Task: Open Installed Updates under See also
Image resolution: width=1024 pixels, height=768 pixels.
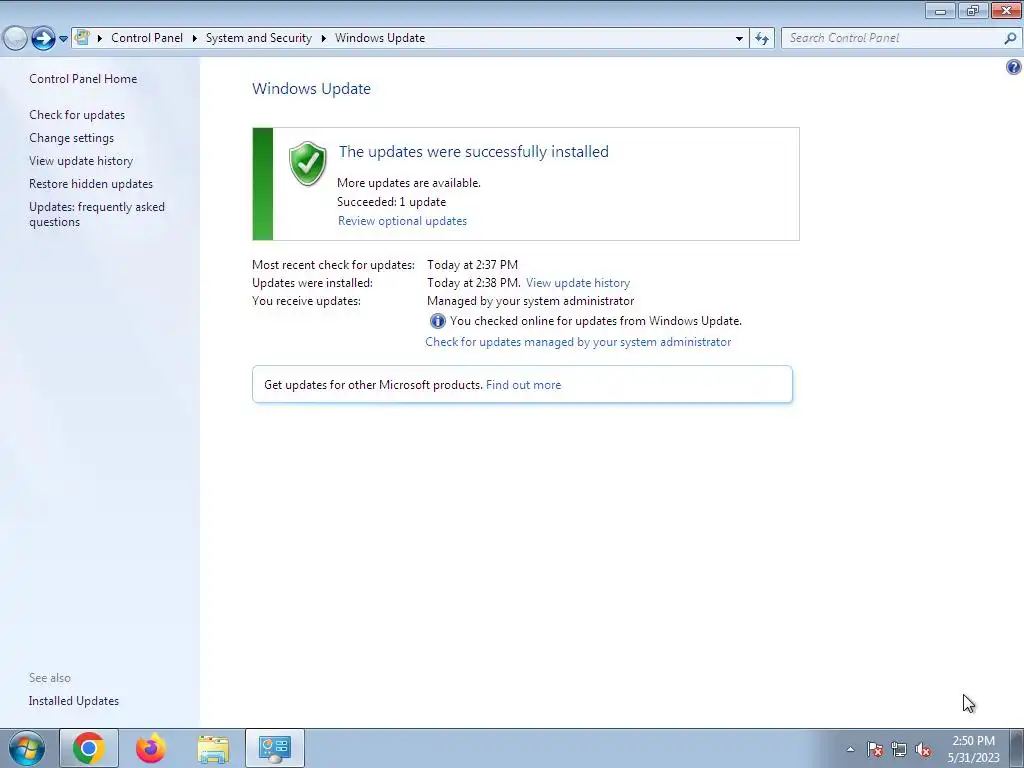Action: point(74,701)
